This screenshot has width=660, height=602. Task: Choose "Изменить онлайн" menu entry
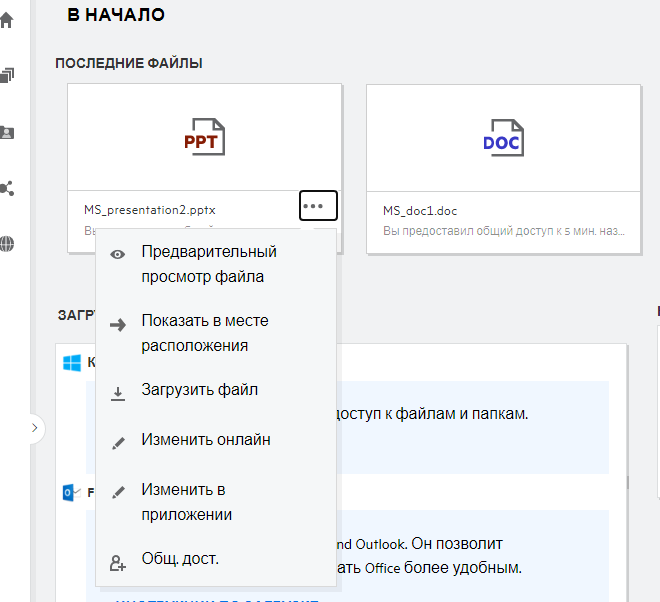(206, 440)
